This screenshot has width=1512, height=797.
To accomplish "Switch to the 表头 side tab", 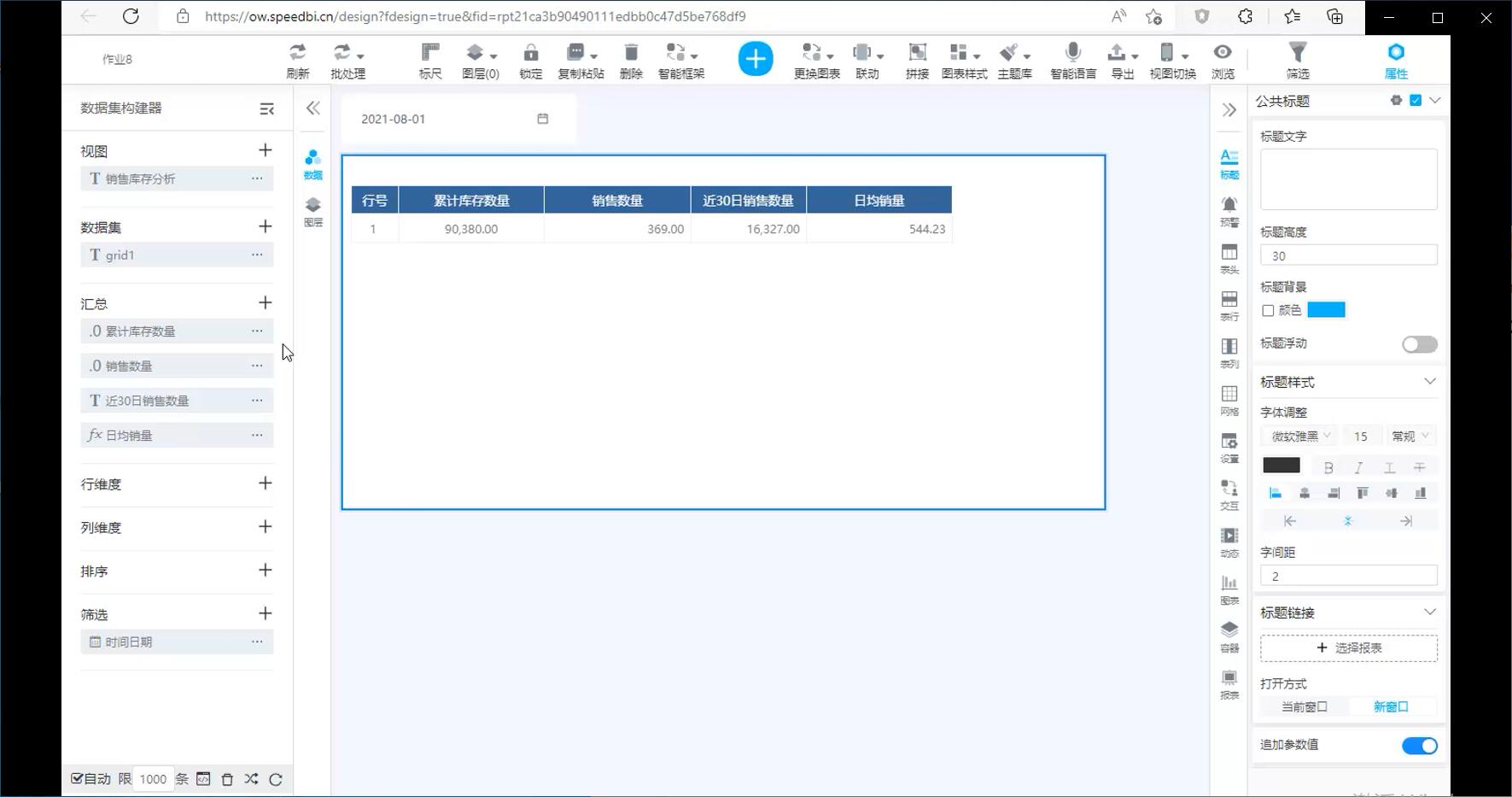I will point(1229,258).
